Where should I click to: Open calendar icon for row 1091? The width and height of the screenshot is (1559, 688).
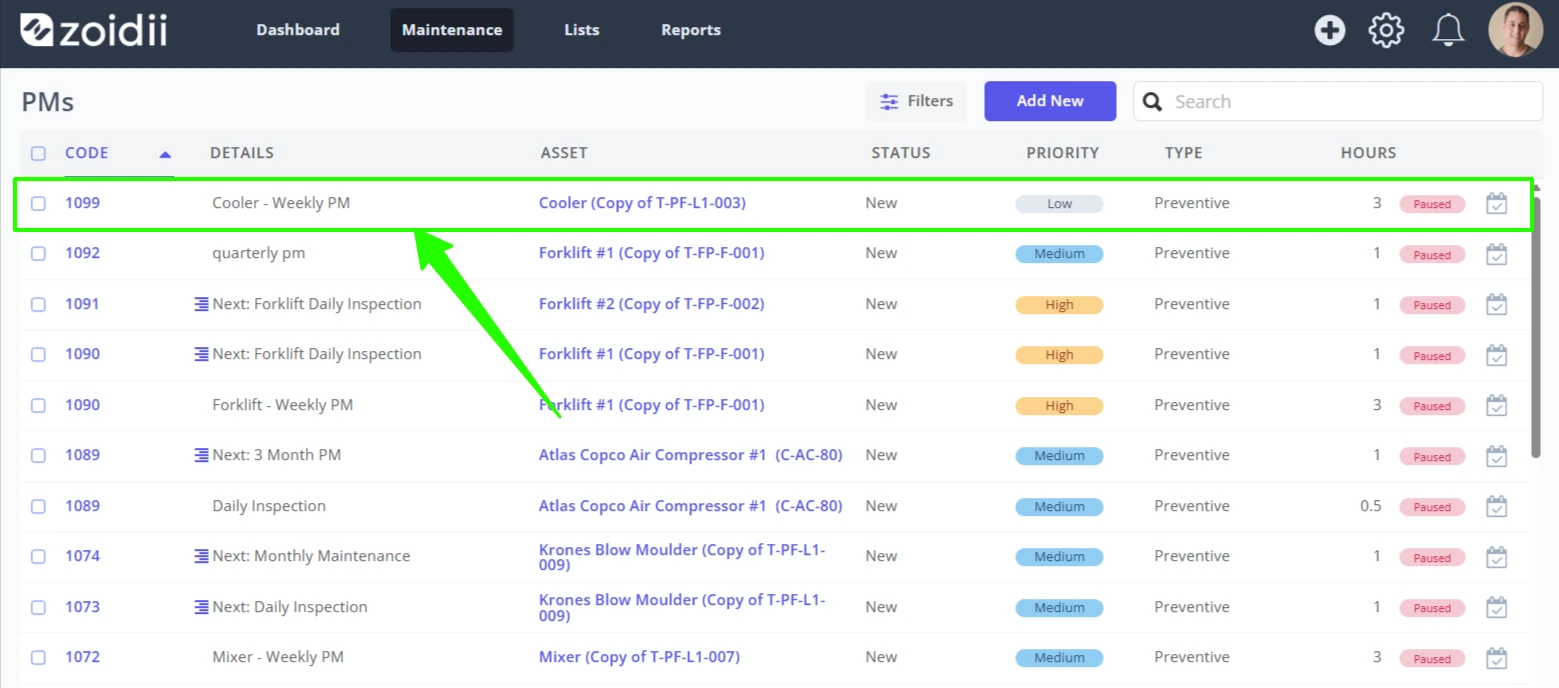point(1496,304)
